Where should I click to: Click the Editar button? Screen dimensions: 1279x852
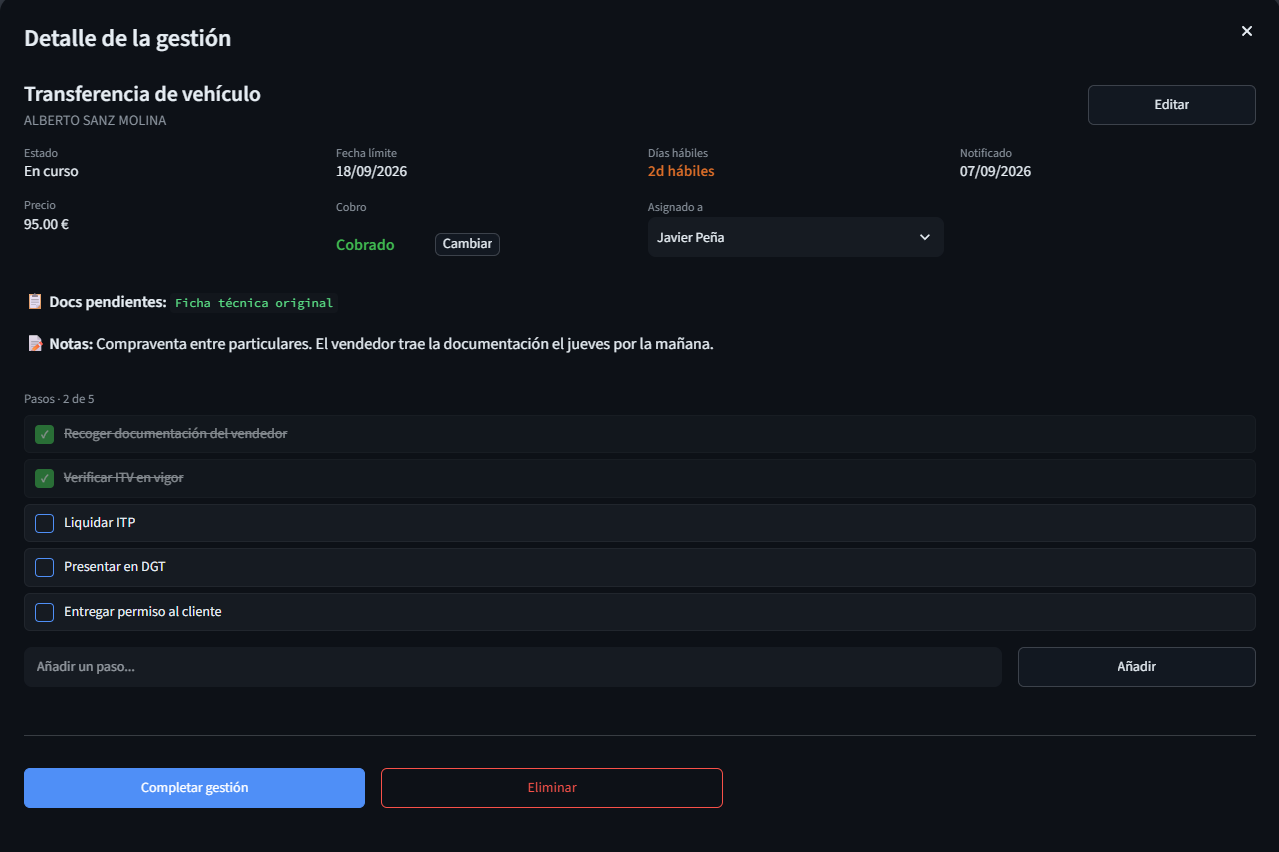(x=1171, y=105)
